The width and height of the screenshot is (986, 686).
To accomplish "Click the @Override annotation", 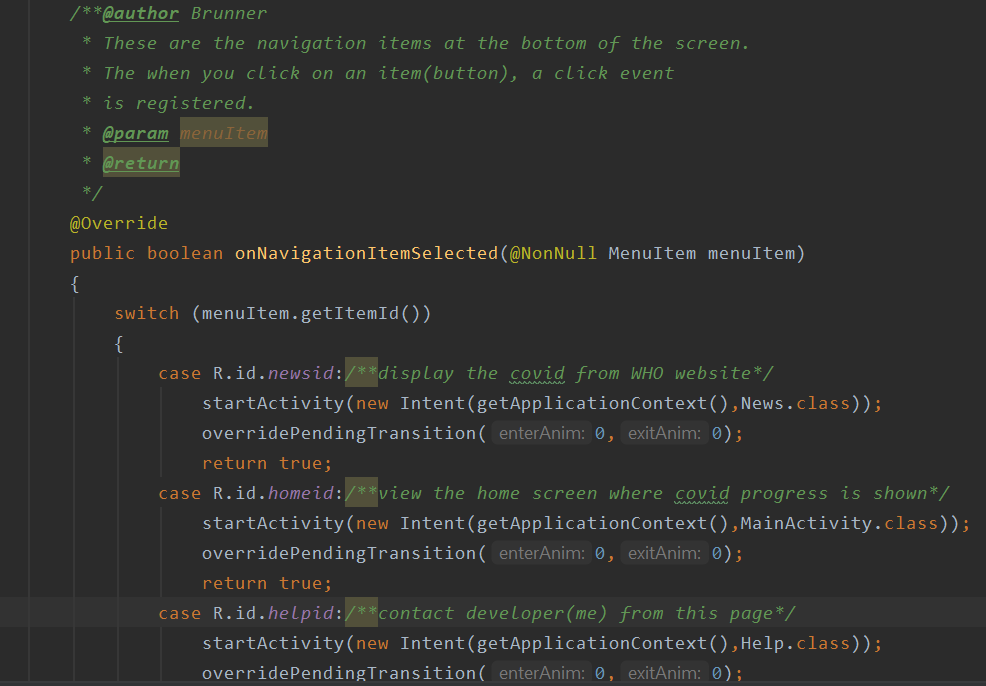I will click(119, 223).
